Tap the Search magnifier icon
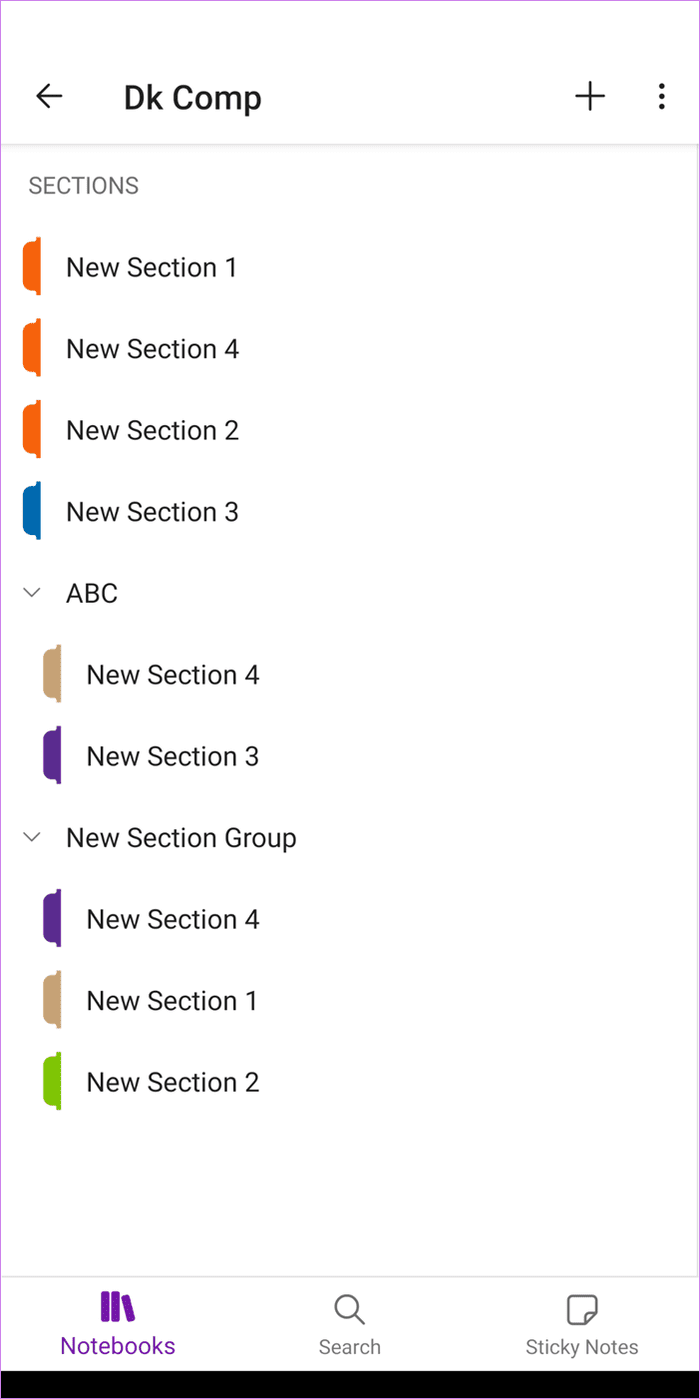Image resolution: width=700 pixels, height=1399 pixels. (x=349, y=1309)
